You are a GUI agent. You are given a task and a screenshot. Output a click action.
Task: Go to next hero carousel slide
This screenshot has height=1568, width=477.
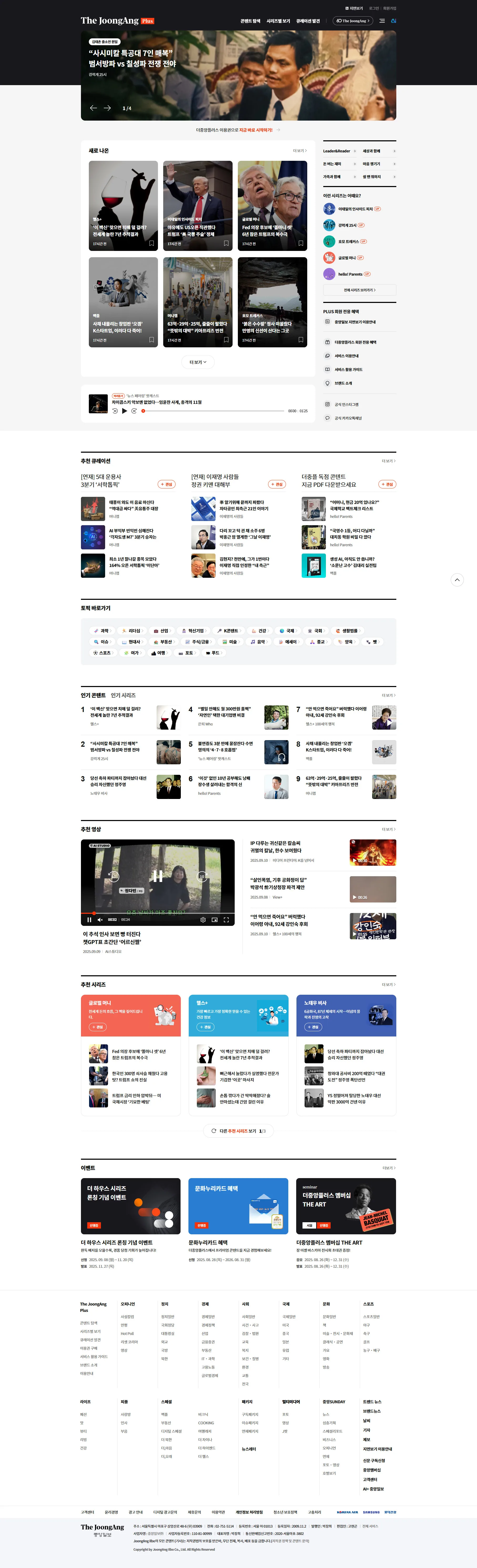(107, 108)
